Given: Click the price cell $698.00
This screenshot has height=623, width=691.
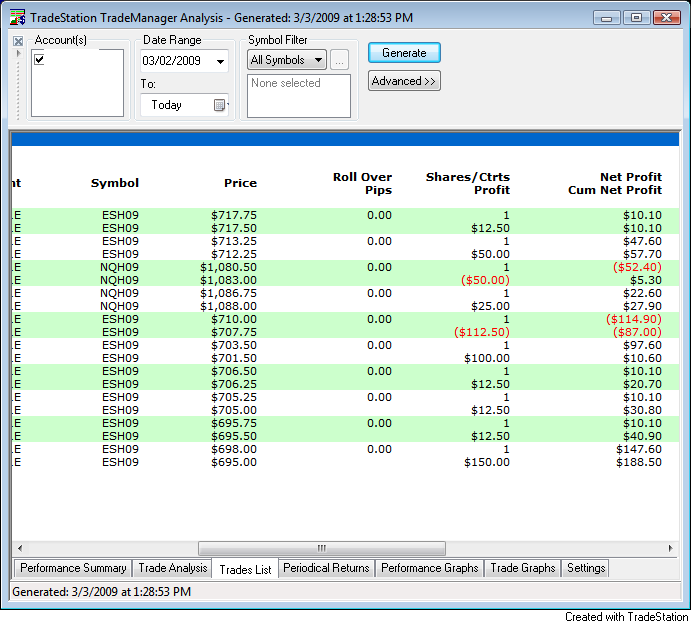Looking at the screenshot, I should click(x=234, y=449).
